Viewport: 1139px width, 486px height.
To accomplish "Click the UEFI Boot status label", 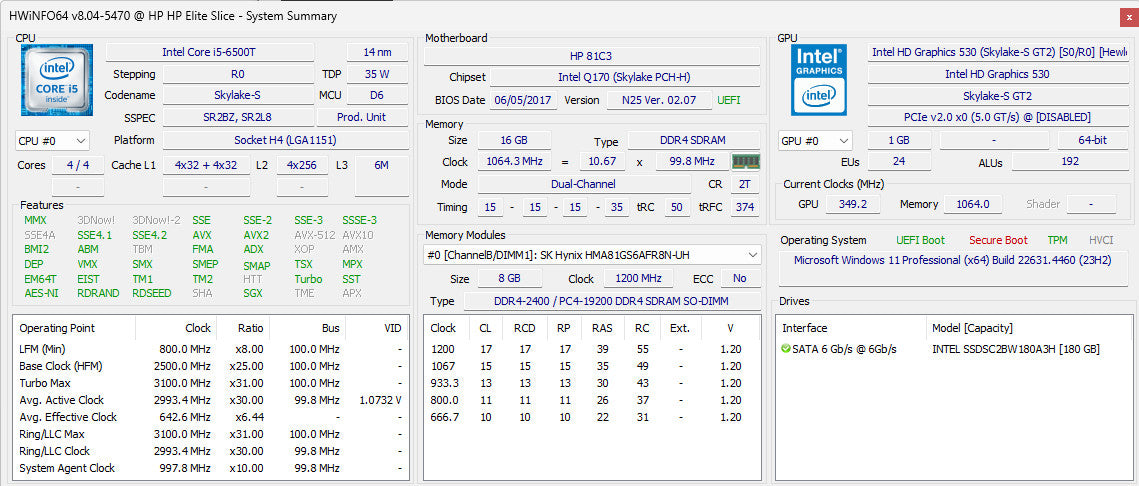I will coord(920,240).
